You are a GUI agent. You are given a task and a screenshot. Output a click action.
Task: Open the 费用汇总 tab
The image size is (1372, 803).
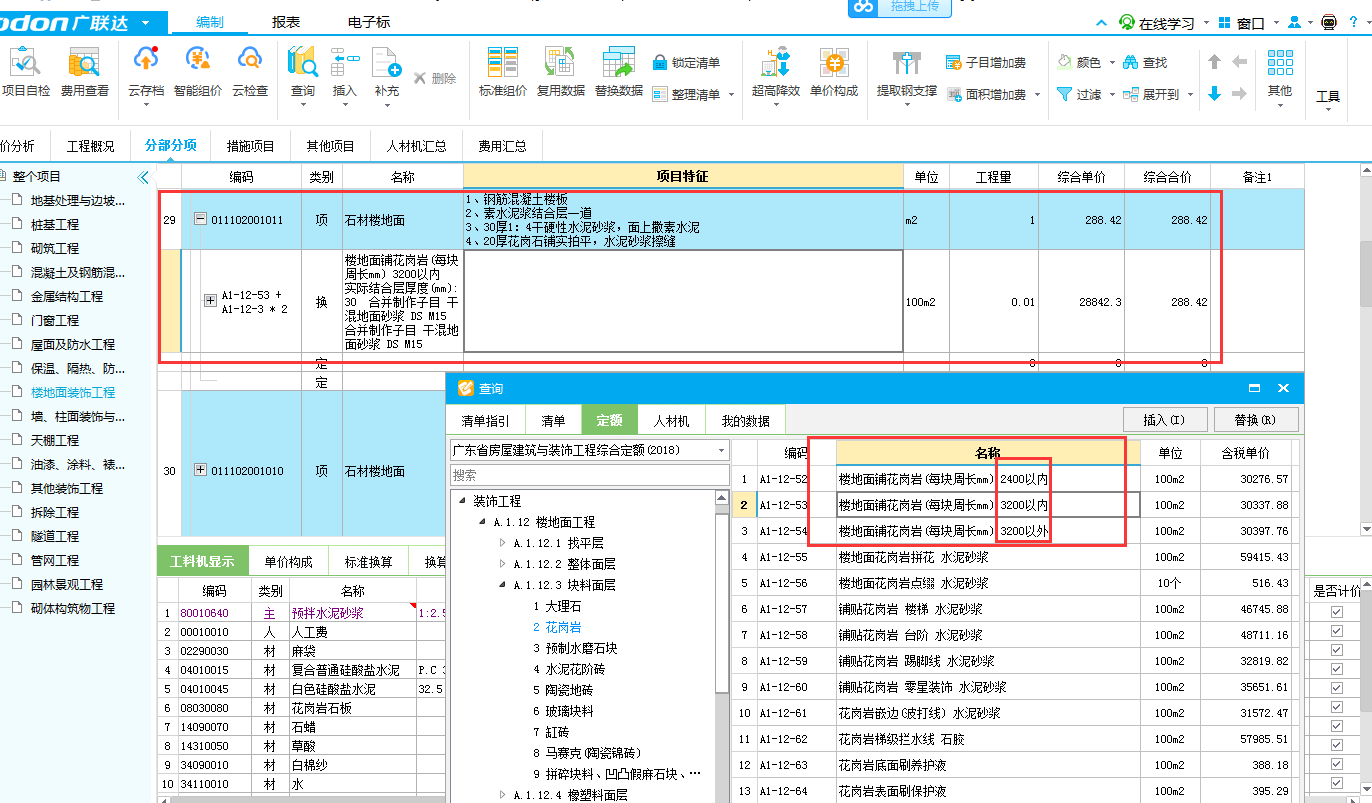tap(502, 146)
